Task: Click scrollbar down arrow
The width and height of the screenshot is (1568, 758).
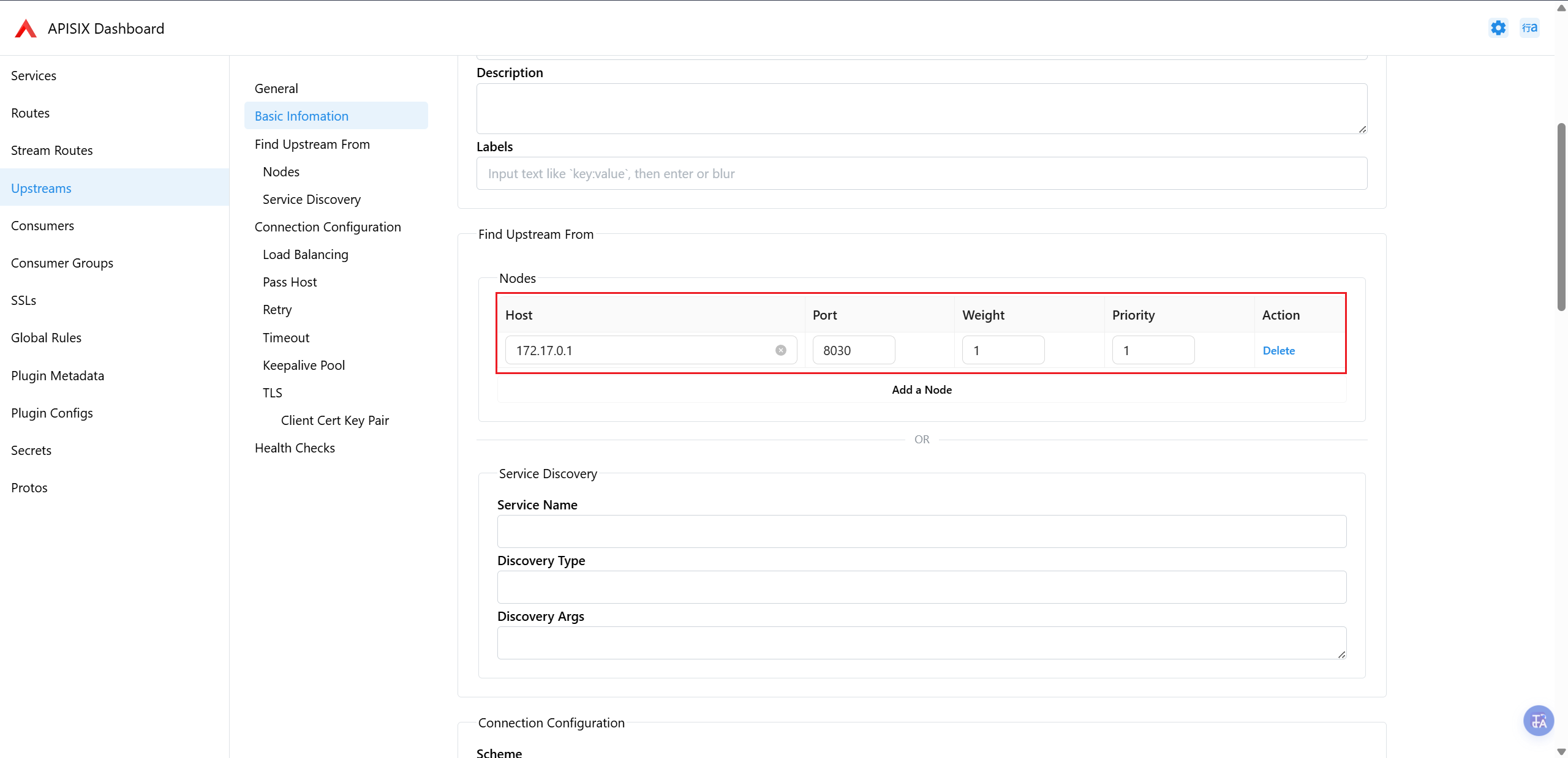Action: tap(1561, 752)
